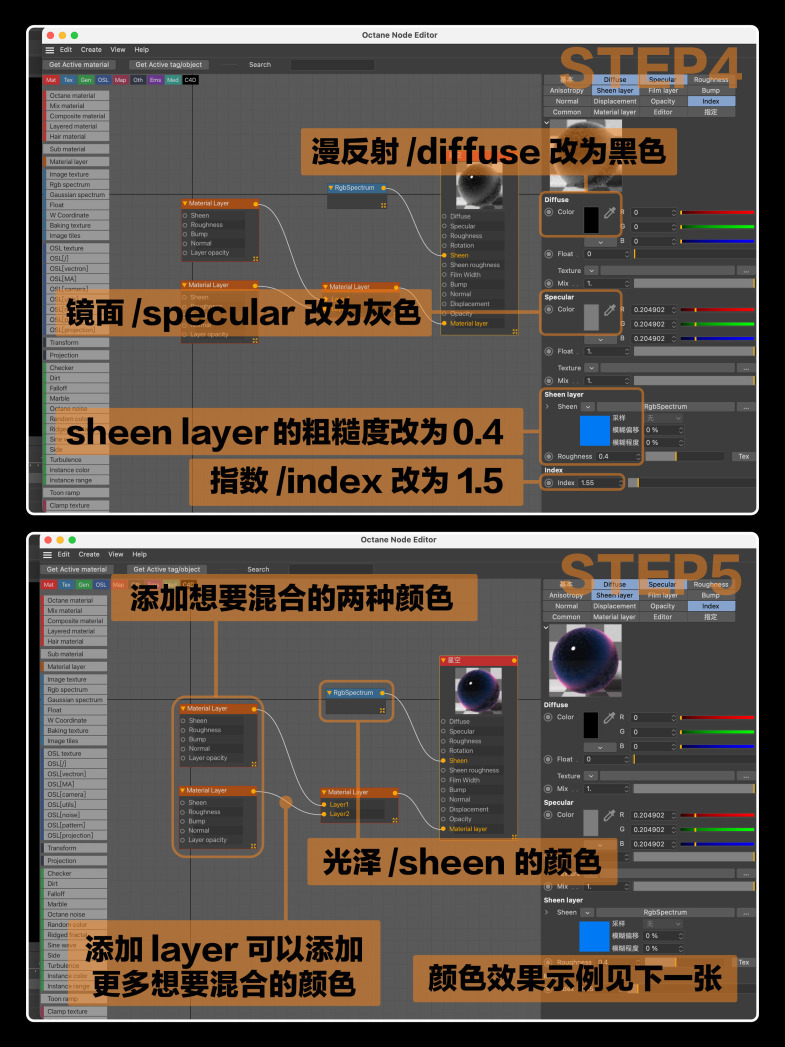Toggle Index radio button in top window
Image resolution: width=785 pixels, height=1047 pixels.
point(549,483)
